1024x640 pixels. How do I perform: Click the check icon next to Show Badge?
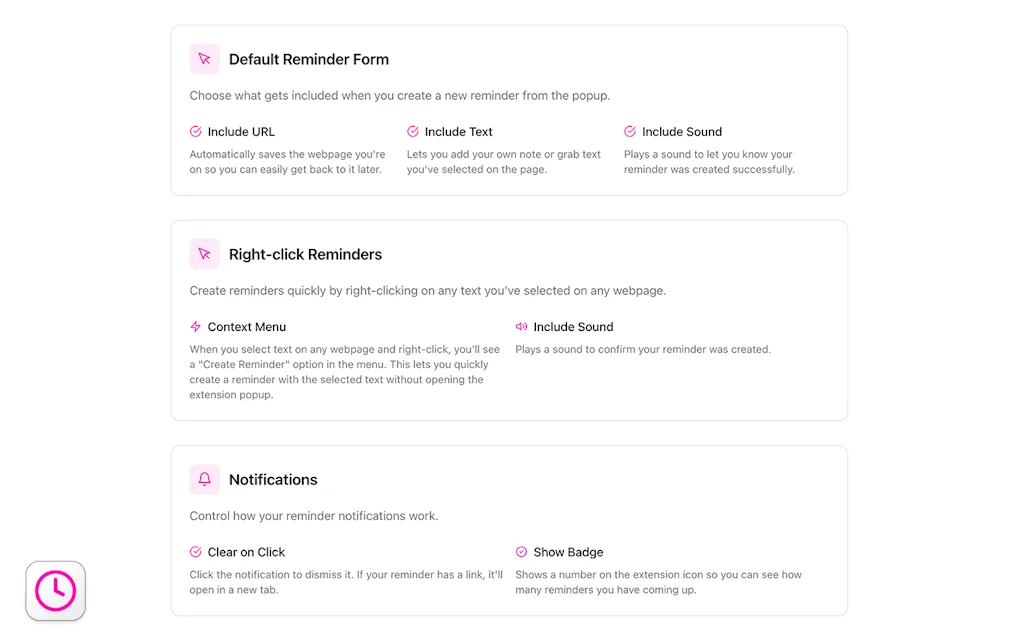[521, 551]
